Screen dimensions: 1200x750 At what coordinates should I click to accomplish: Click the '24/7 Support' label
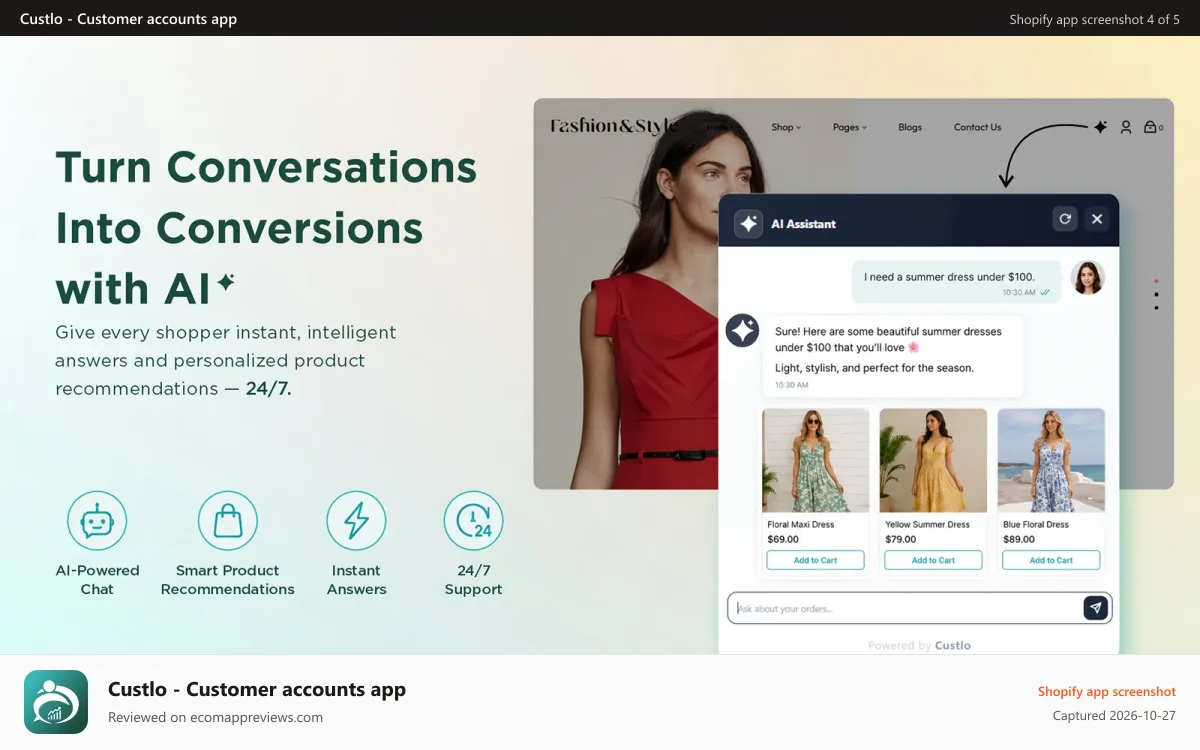(x=473, y=580)
